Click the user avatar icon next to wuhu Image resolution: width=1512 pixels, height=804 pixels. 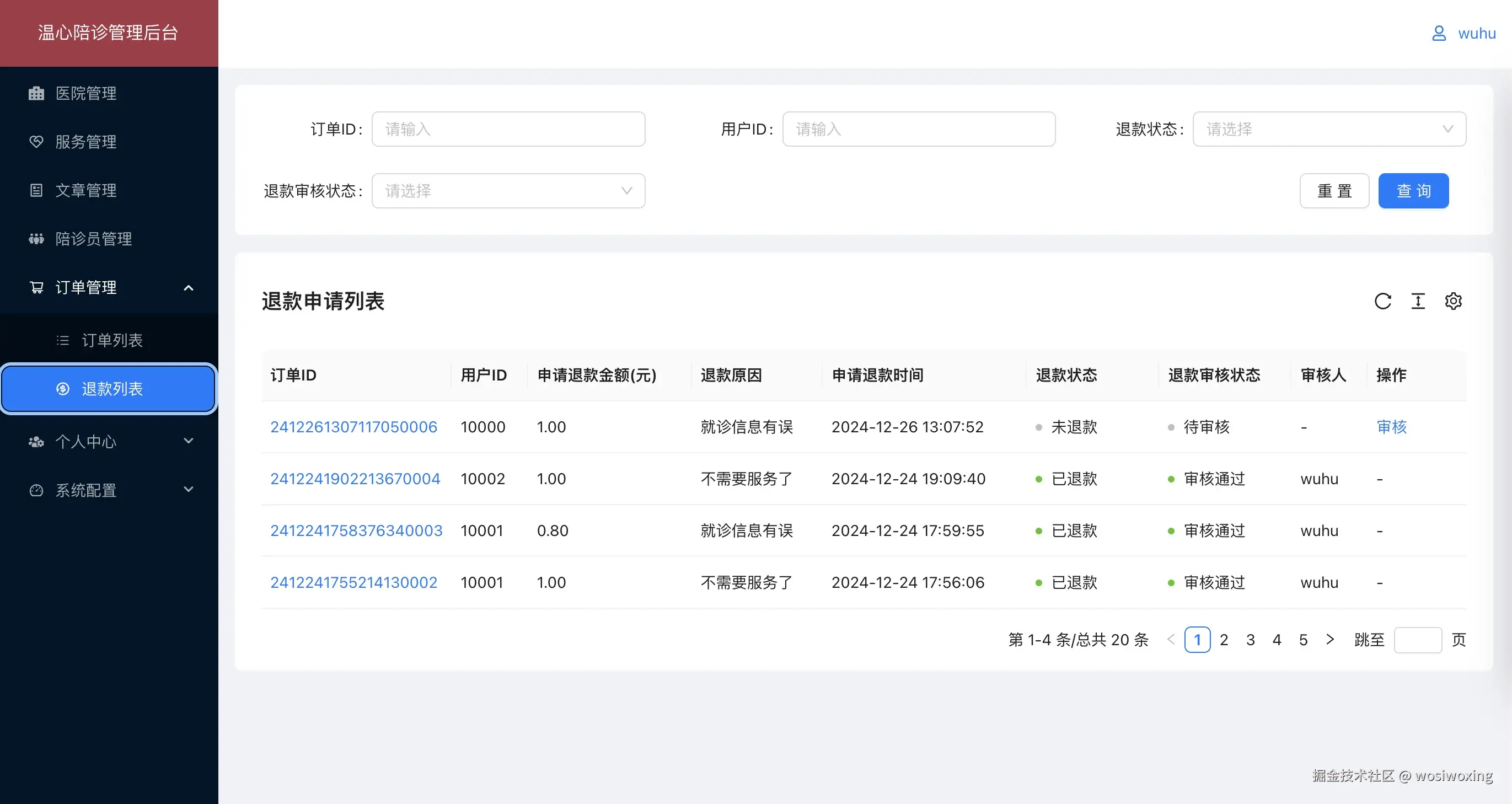click(1439, 34)
